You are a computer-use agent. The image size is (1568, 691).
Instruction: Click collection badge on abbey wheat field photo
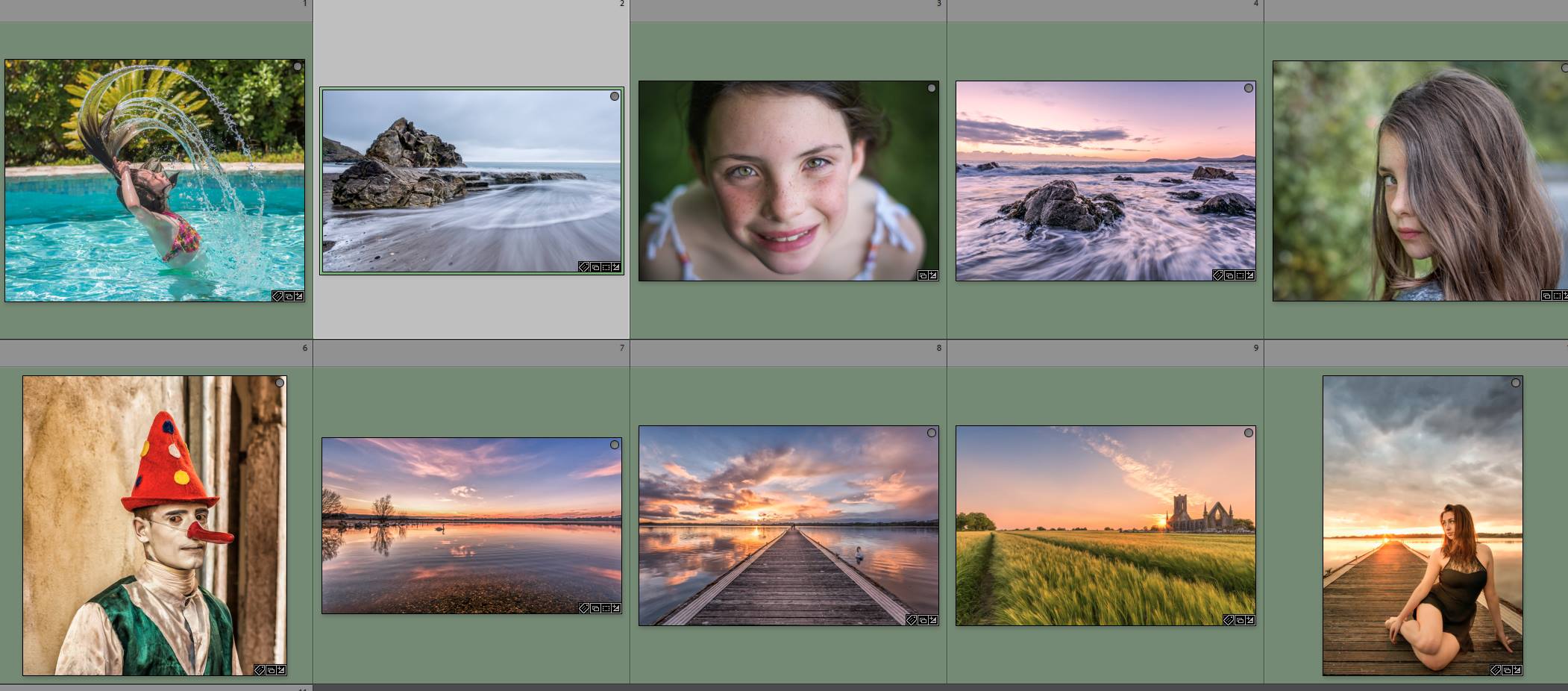(1239, 620)
